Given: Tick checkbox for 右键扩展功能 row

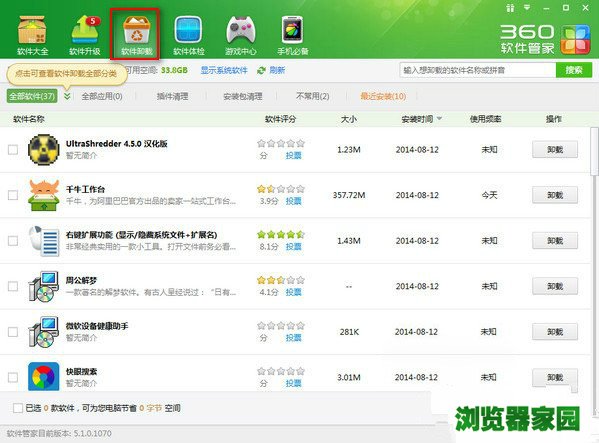Looking at the screenshot, I should coord(13,241).
